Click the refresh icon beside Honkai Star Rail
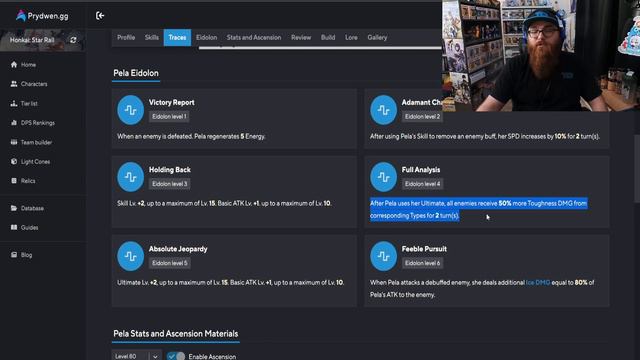Image resolution: width=640 pixels, height=360 pixels. click(x=73, y=40)
